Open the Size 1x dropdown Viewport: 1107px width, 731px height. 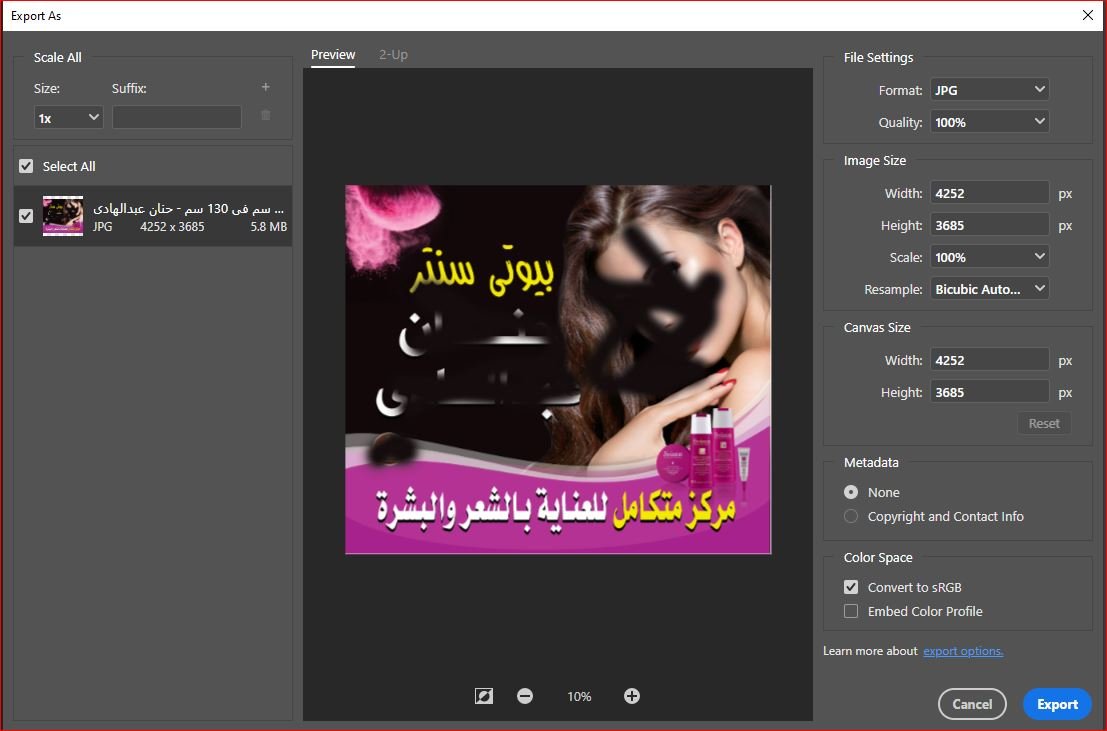68,118
